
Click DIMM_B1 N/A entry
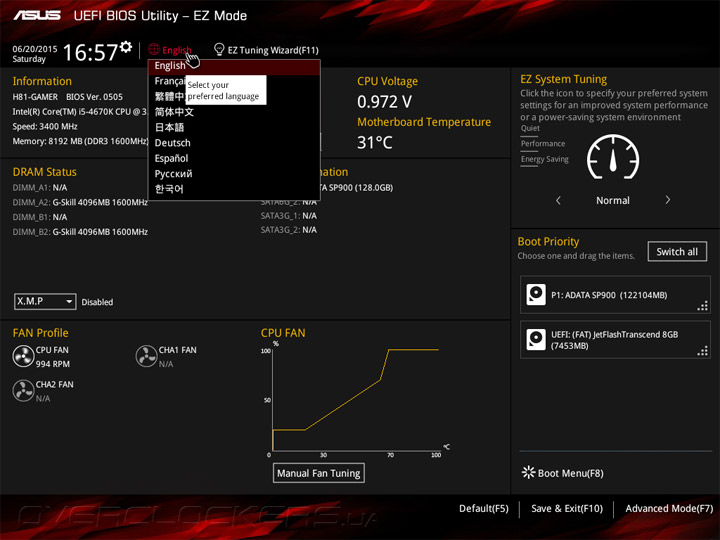click(x=40, y=217)
